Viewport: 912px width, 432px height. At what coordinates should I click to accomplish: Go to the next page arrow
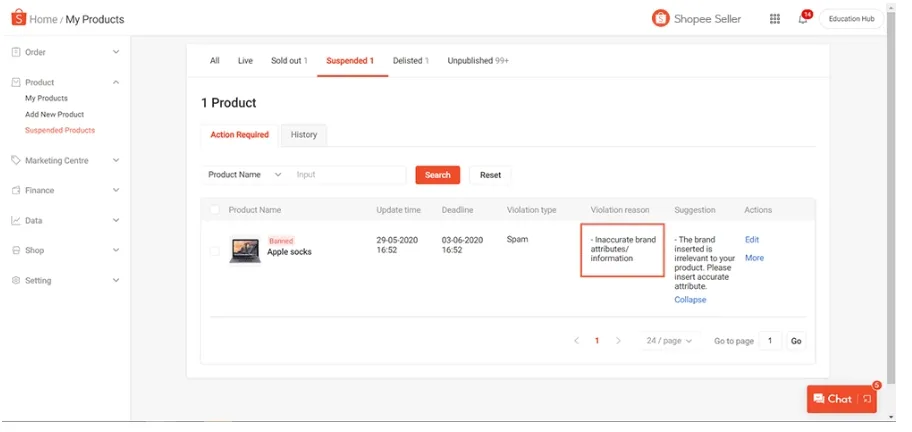click(618, 341)
